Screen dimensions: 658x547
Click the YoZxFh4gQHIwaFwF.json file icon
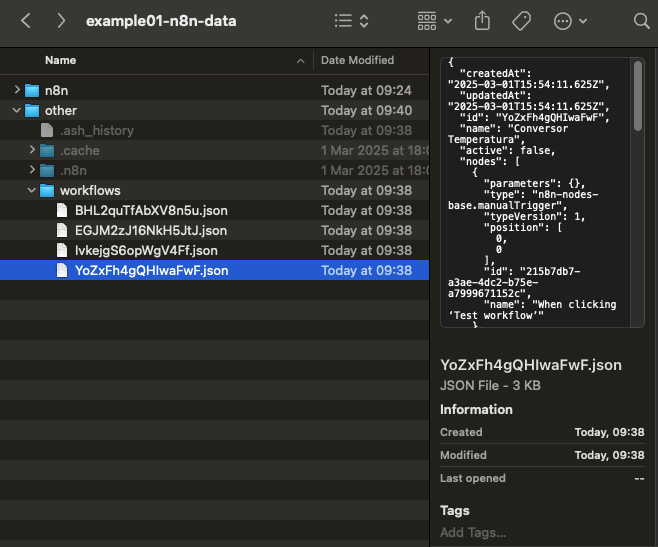coord(62,270)
